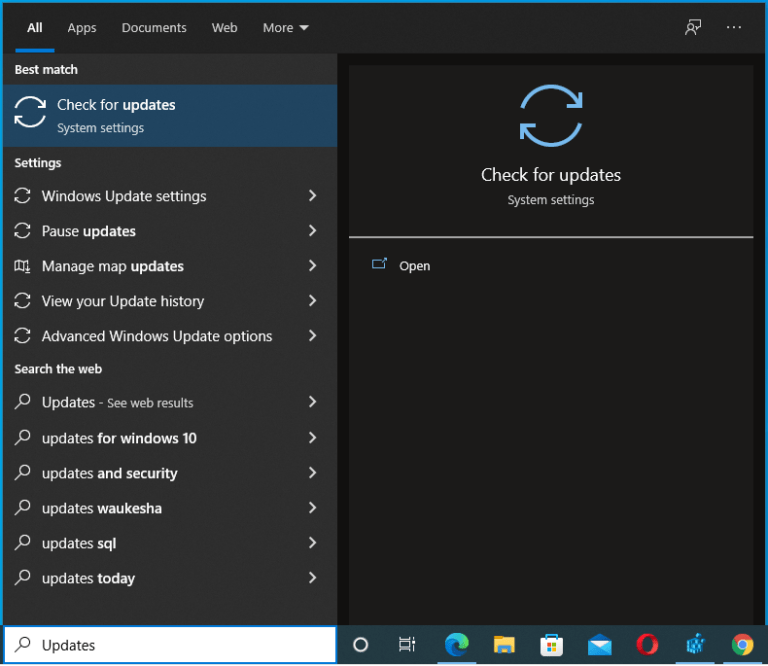
Task: Select the Web search tab
Action: tap(225, 28)
